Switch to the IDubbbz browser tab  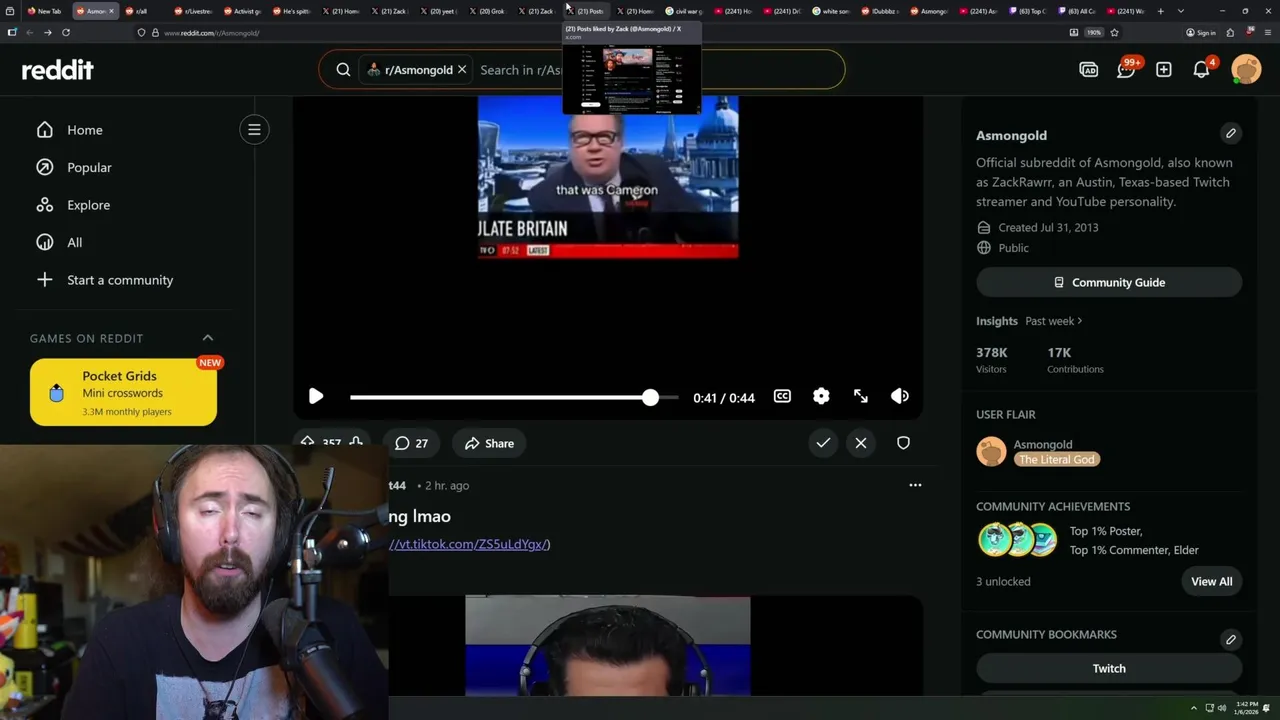[880, 11]
